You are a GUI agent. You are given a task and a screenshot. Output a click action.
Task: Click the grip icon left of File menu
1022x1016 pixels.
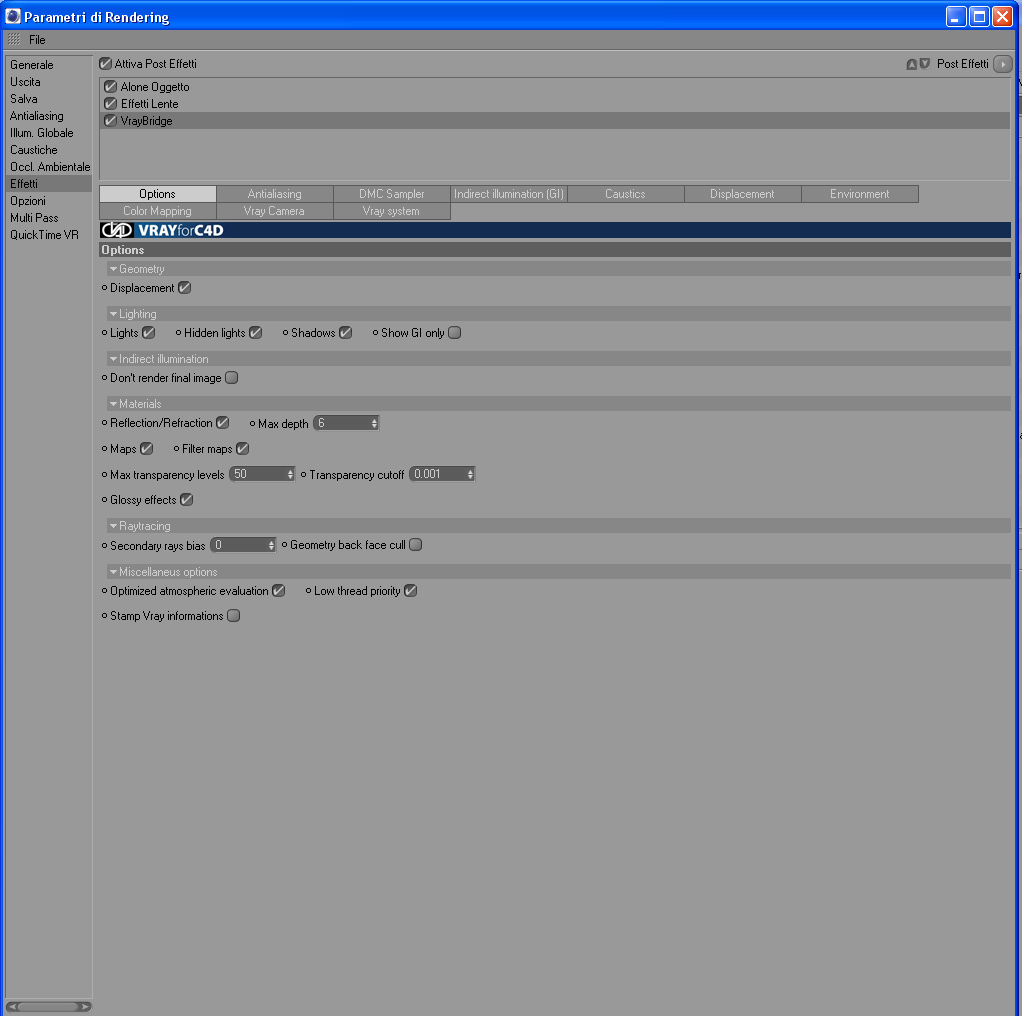click(x=14, y=40)
